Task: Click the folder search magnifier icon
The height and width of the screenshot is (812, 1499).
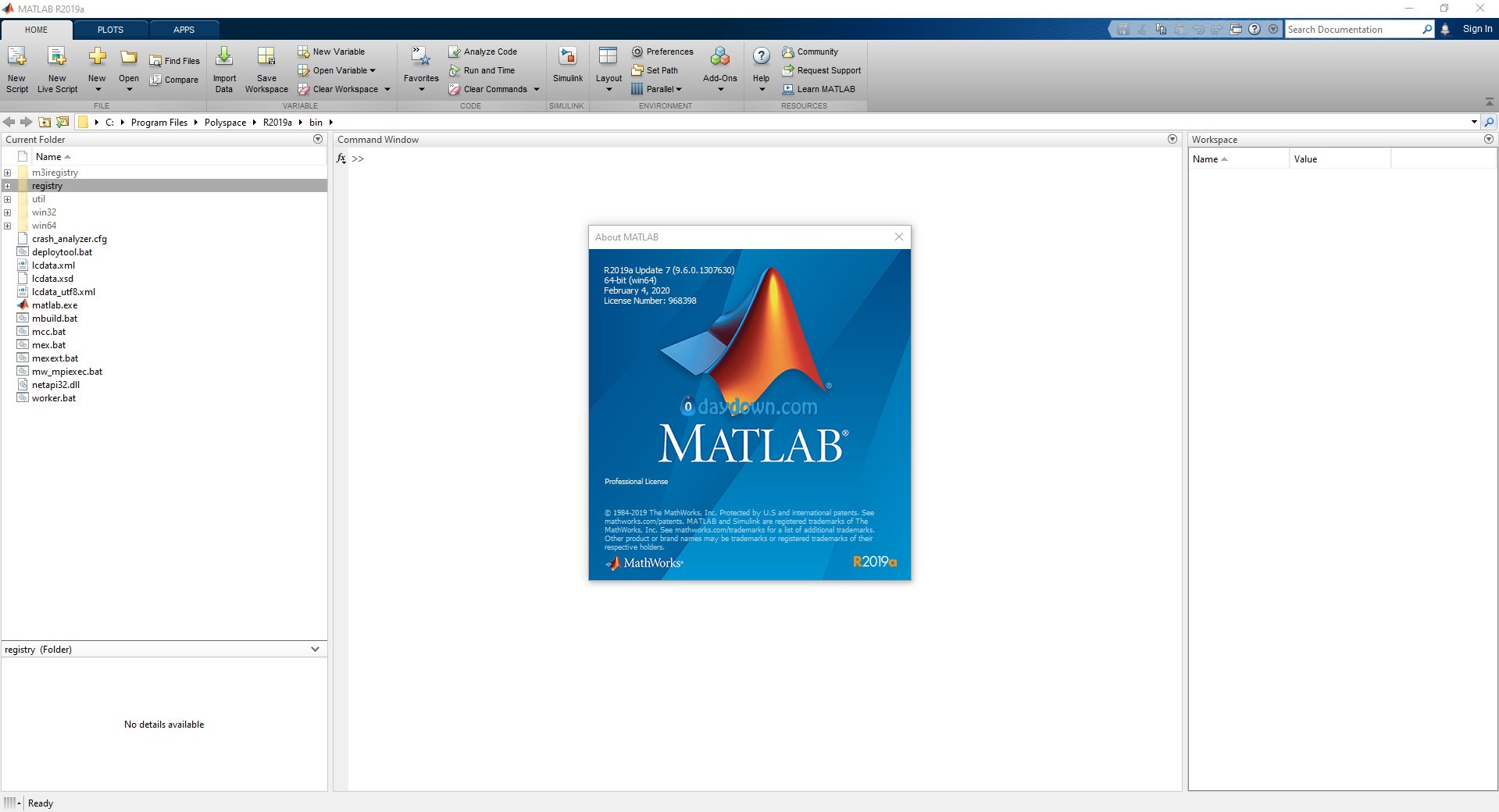Action: tap(1490, 122)
